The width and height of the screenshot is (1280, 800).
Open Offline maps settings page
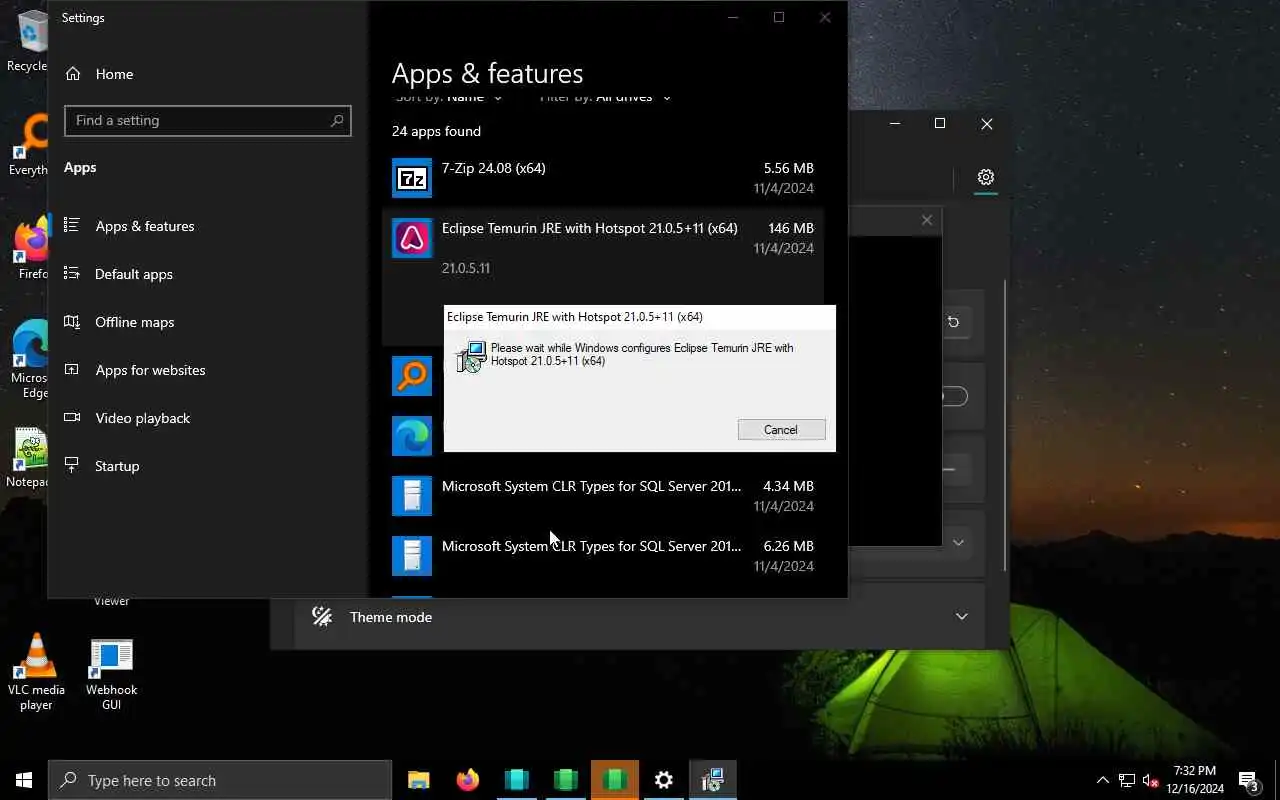click(208, 322)
